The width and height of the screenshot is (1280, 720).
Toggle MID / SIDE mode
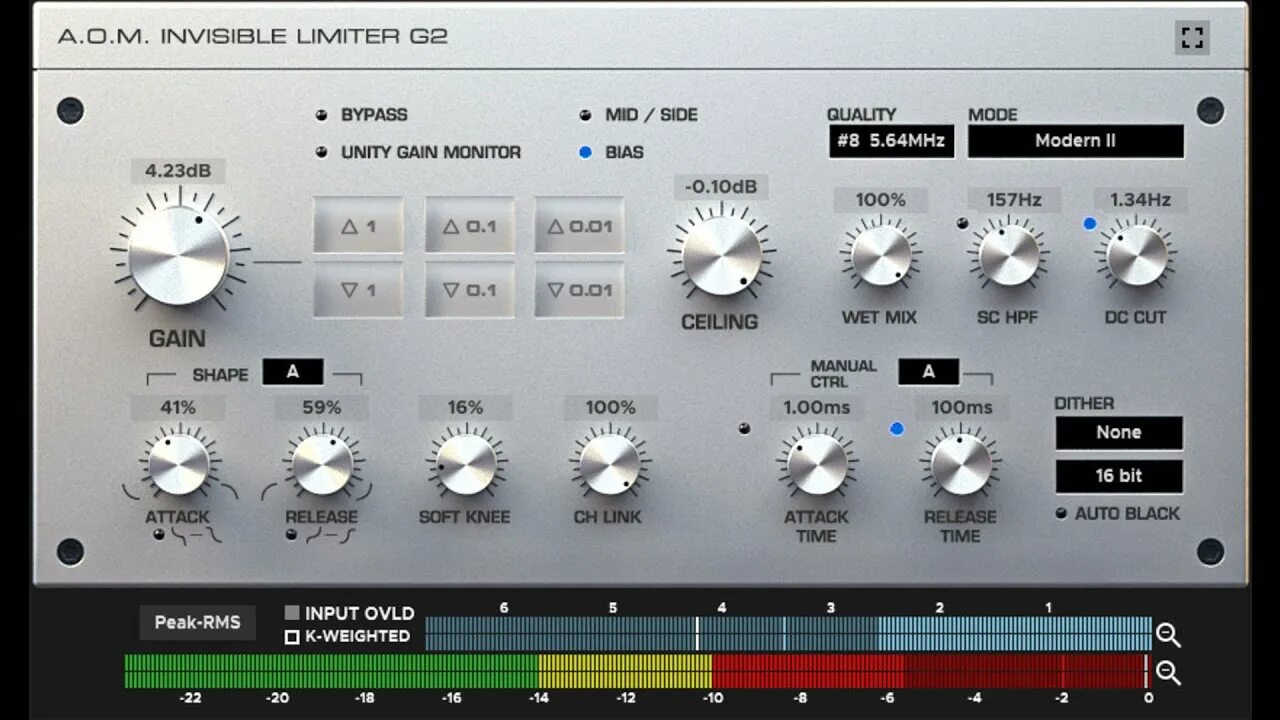(585, 115)
